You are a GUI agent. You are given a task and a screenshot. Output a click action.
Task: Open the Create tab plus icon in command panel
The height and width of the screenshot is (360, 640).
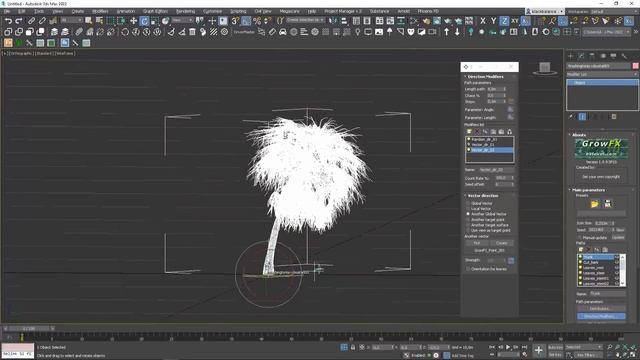tap(571, 56)
